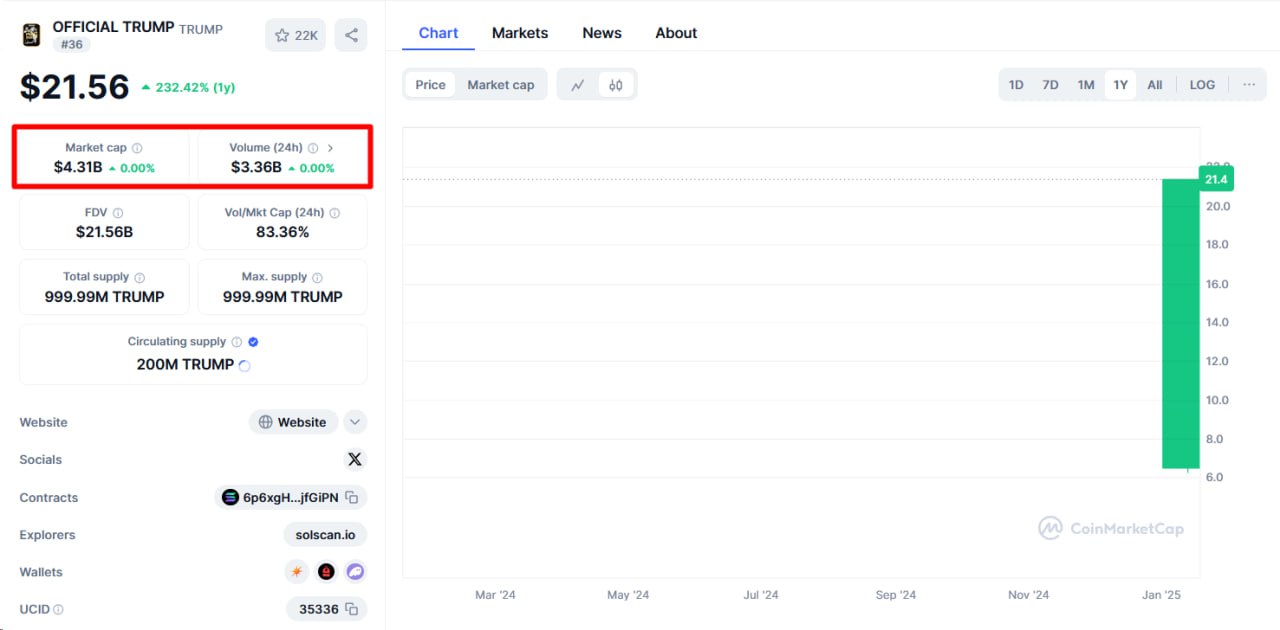Set chart range to 1M
This screenshot has height=630, width=1280.
[1086, 85]
